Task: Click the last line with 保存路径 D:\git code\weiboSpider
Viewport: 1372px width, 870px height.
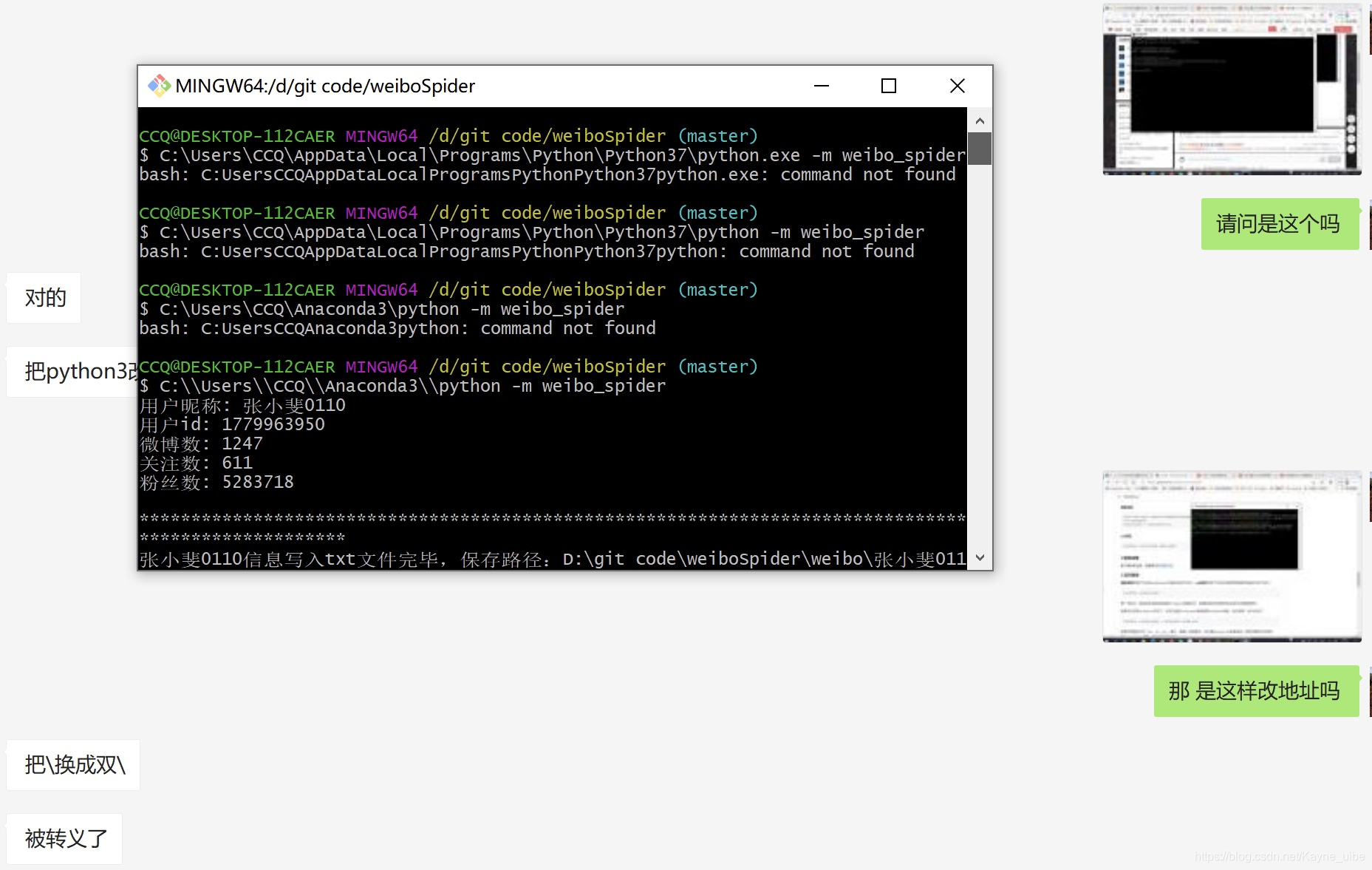Action: [553, 559]
